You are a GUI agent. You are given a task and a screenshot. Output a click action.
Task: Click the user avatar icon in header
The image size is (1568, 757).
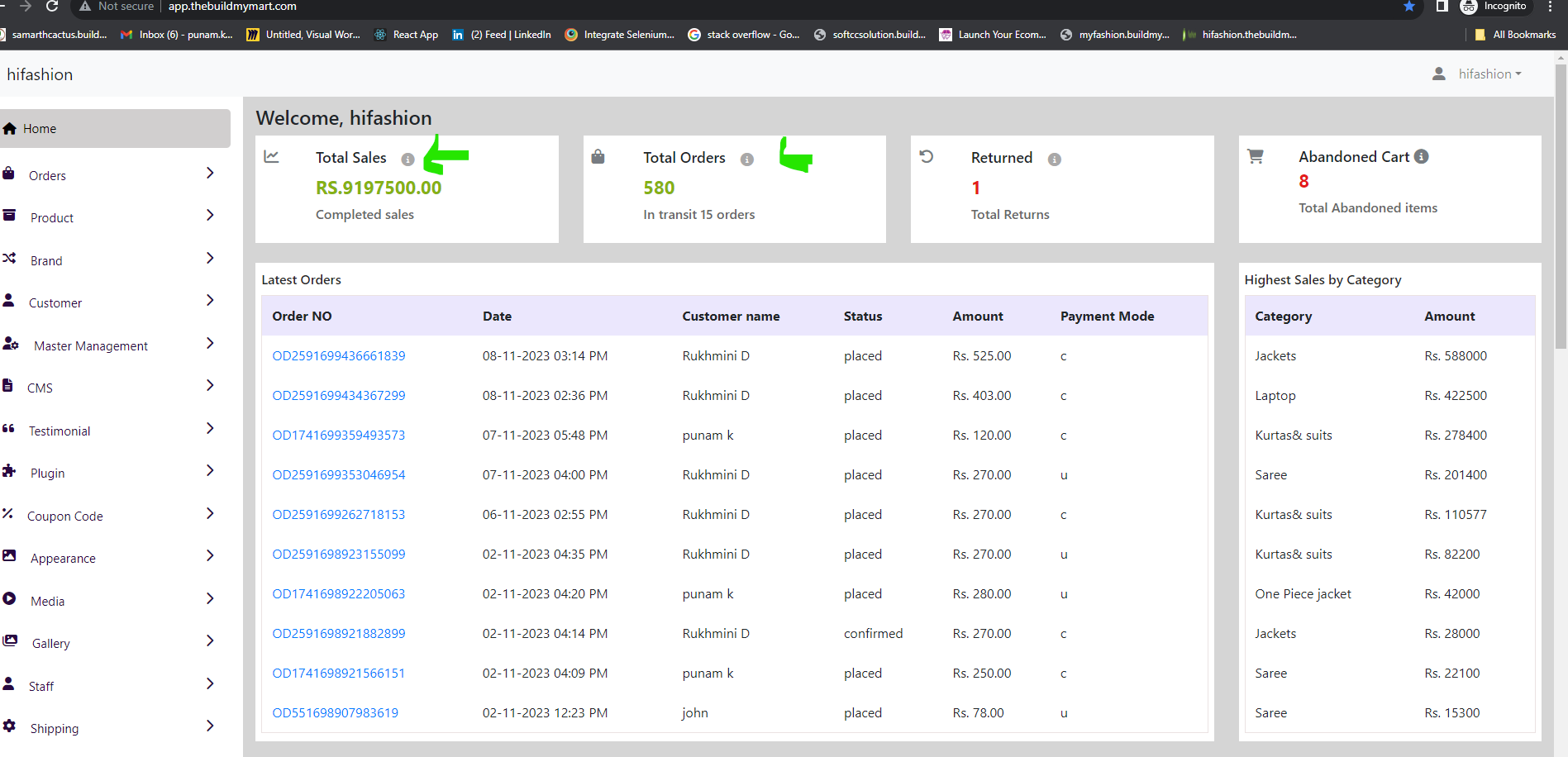(1439, 74)
